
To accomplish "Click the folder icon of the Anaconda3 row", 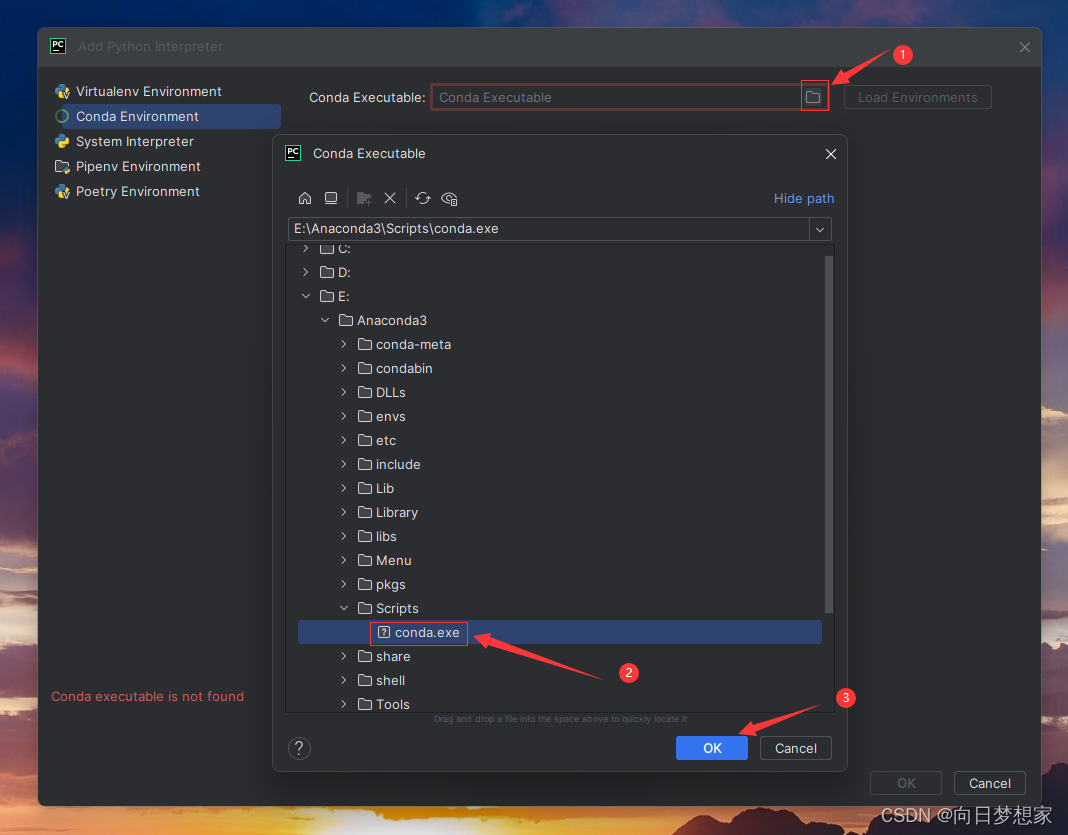I will pyautogui.click(x=346, y=320).
